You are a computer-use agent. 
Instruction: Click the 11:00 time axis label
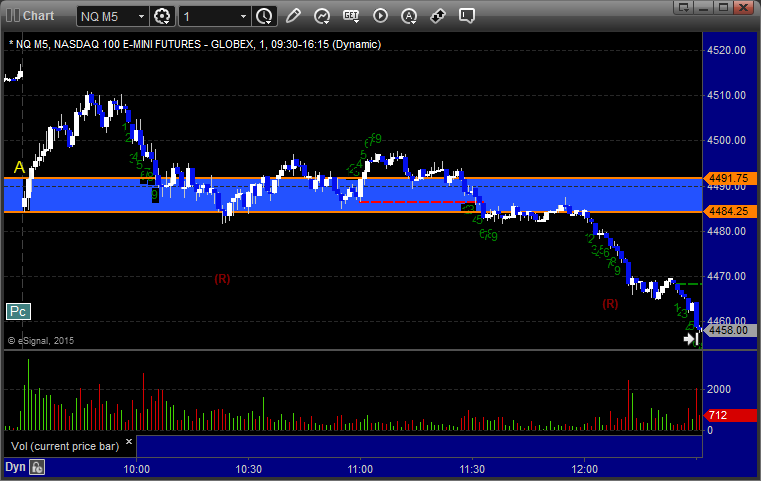coord(360,469)
